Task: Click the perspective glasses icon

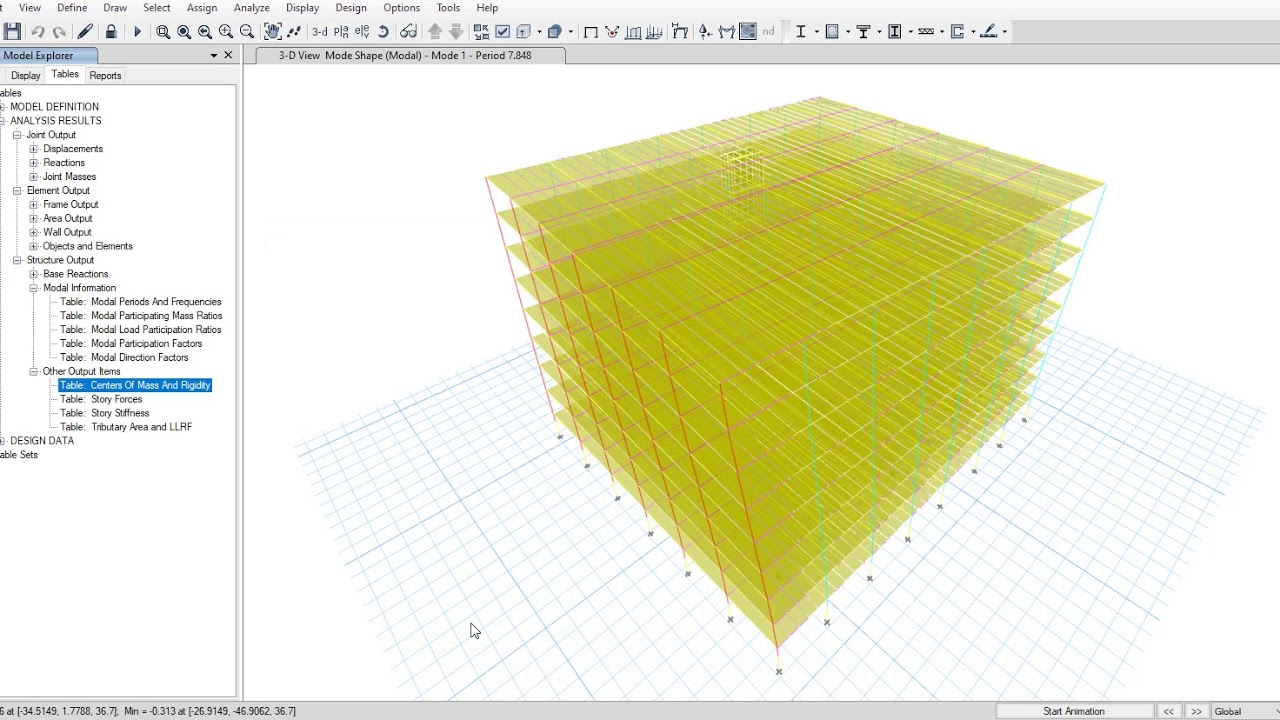Action: pyautogui.click(x=408, y=32)
